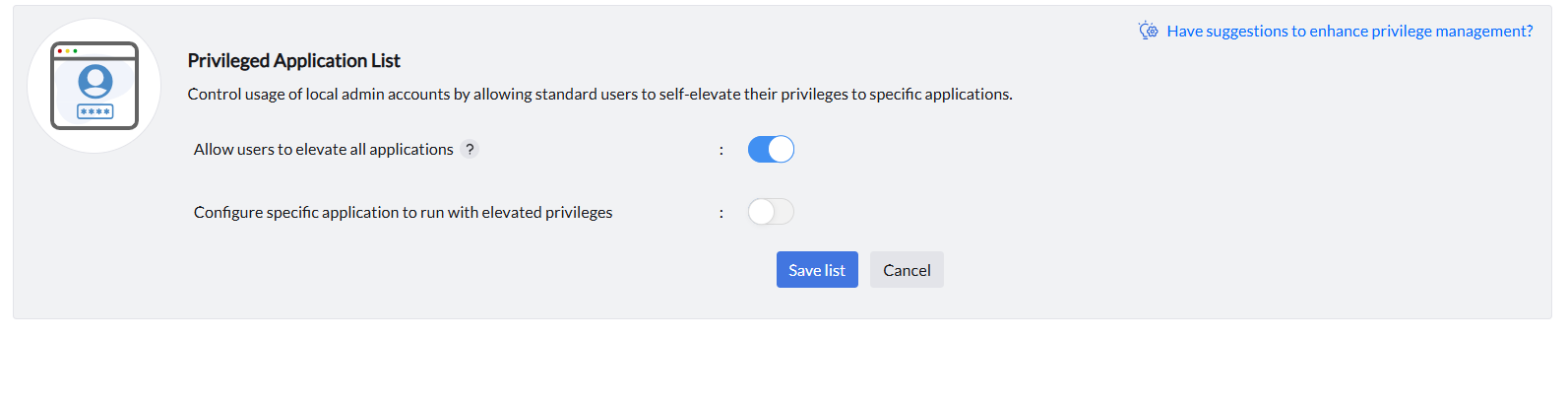
Task: Click the 'Configure specific application' label text
Action: click(x=403, y=213)
